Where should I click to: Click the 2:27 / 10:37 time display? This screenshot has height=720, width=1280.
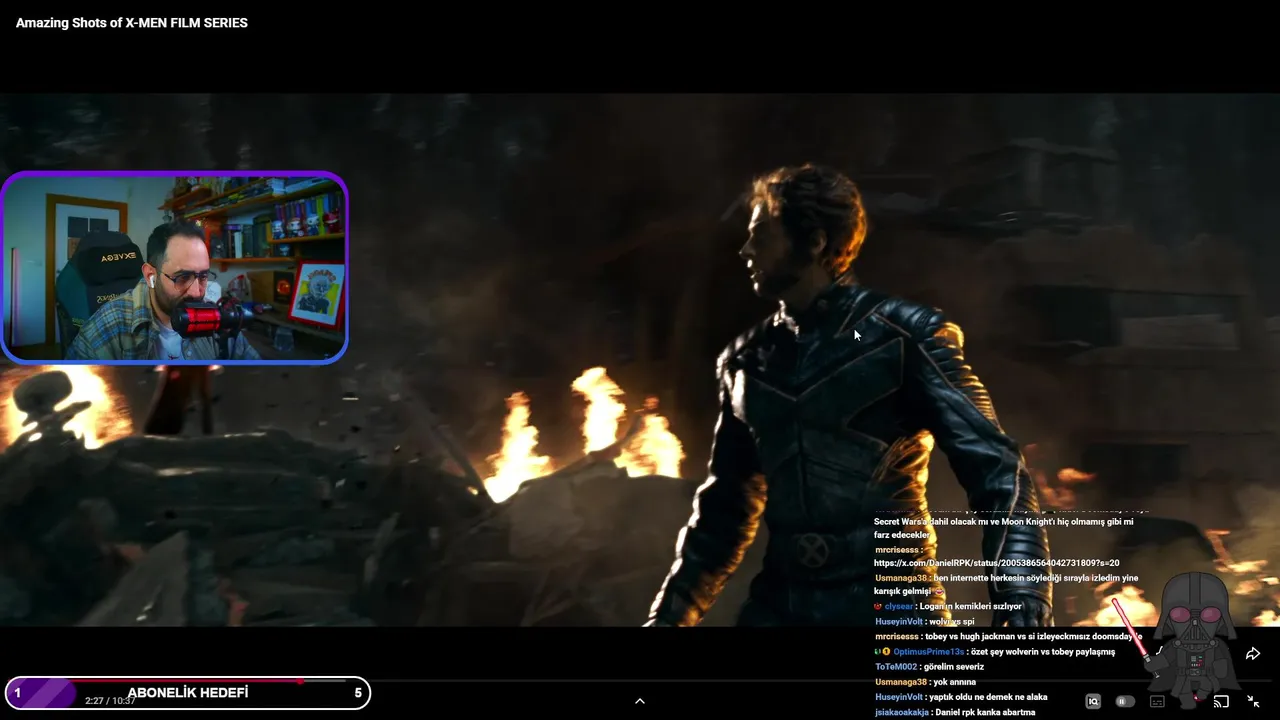[x=110, y=701]
